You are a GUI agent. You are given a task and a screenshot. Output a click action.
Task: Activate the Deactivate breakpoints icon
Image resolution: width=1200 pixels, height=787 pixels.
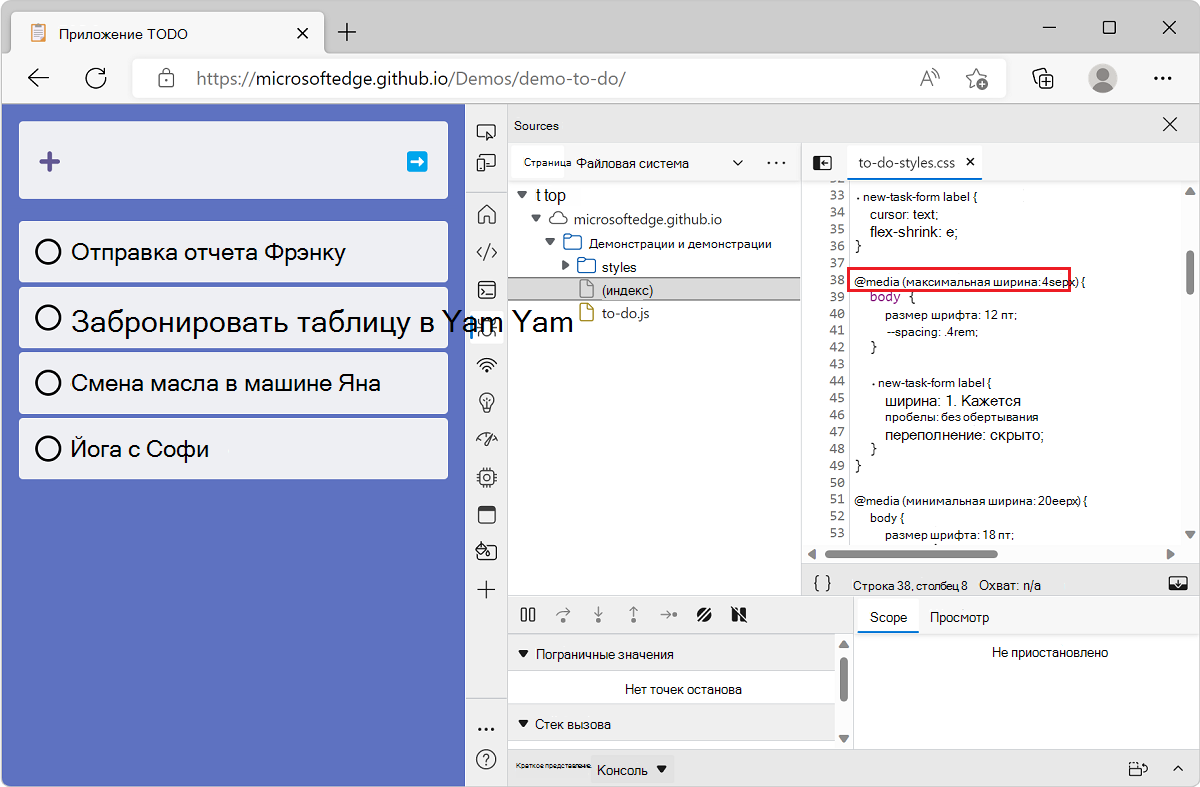pyautogui.click(x=738, y=615)
